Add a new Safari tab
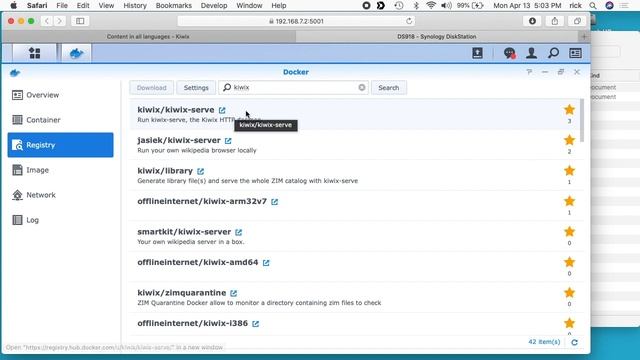Viewport: 640px width, 360px height. 584,36
